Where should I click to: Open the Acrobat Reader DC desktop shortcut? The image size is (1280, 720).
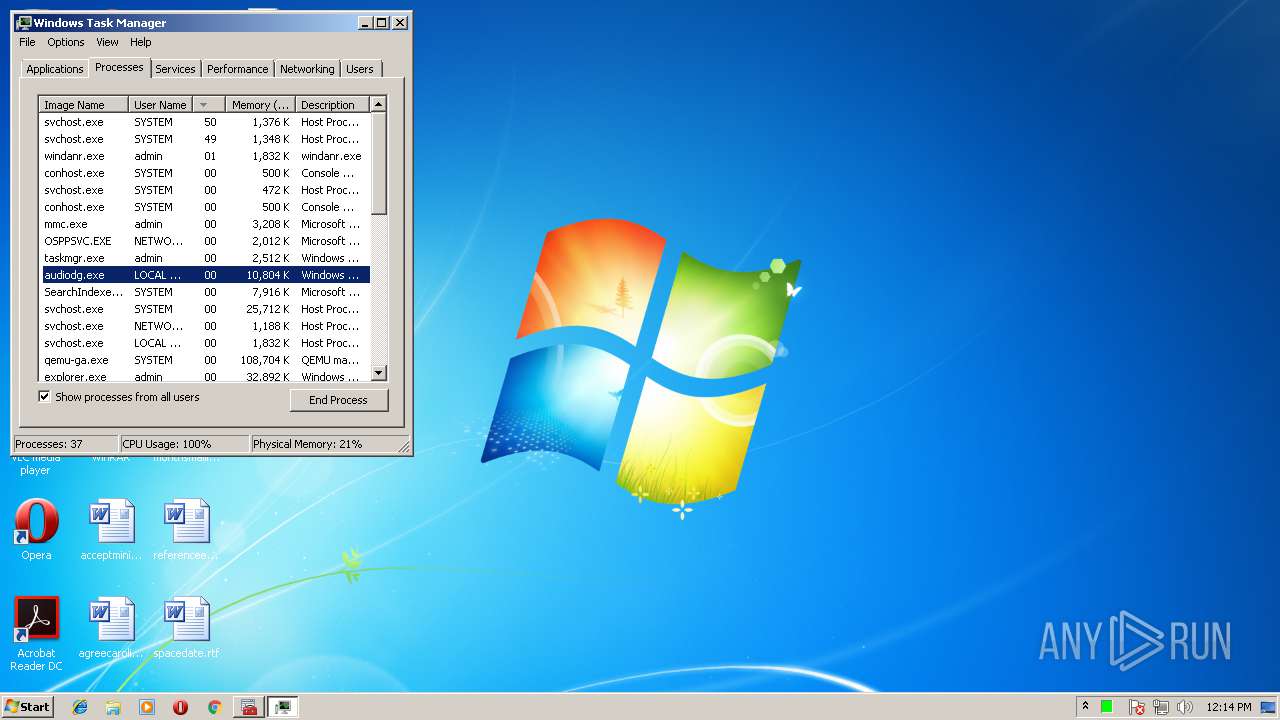click(x=36, y=634)
